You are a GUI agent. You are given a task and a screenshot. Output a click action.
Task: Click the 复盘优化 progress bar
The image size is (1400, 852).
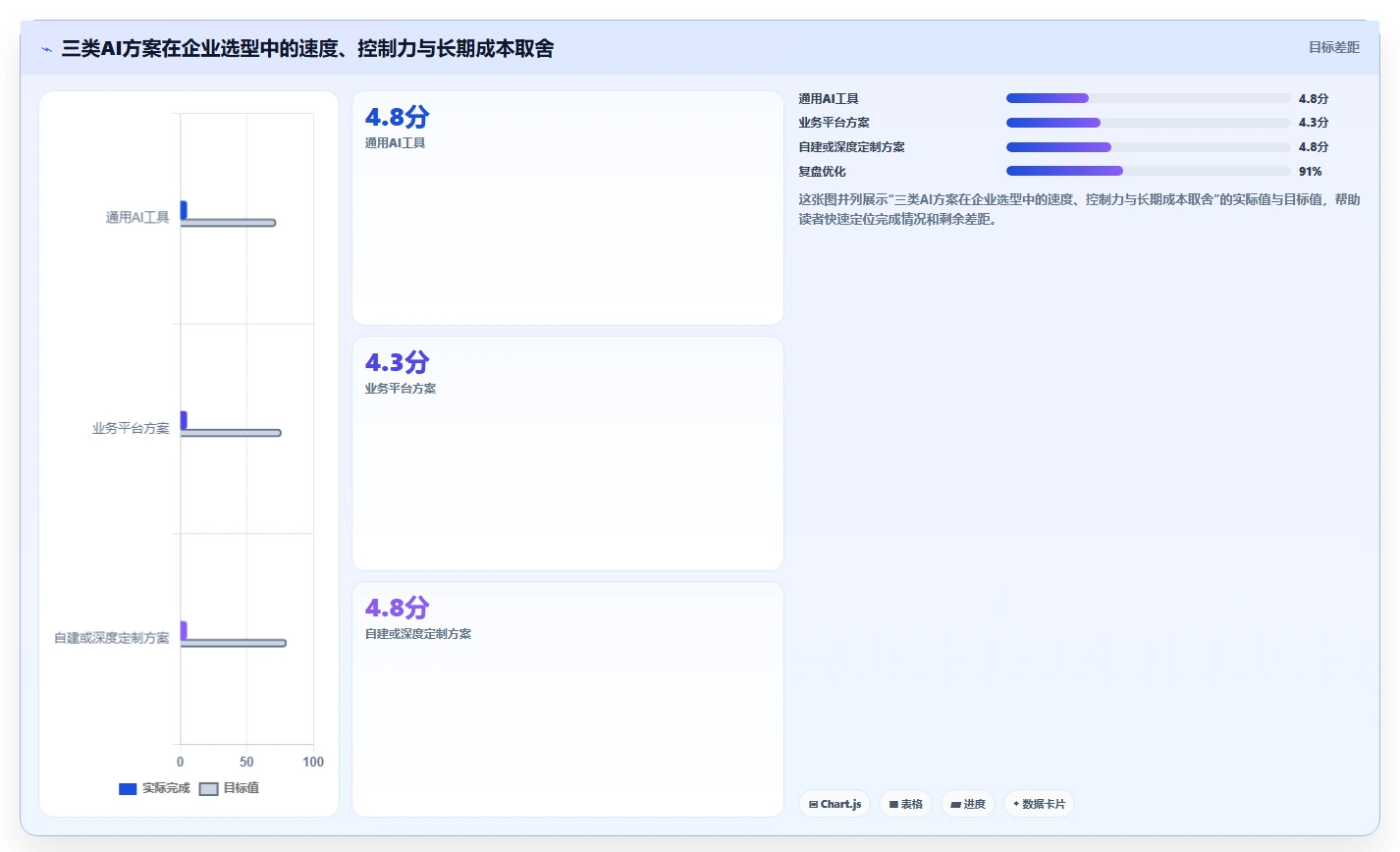point(1148,171)
